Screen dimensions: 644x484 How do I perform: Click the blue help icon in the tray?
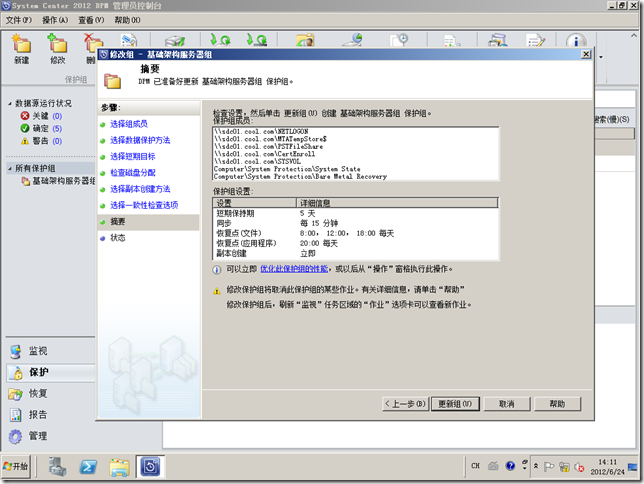pyautogui.click(x=510, y=466)
